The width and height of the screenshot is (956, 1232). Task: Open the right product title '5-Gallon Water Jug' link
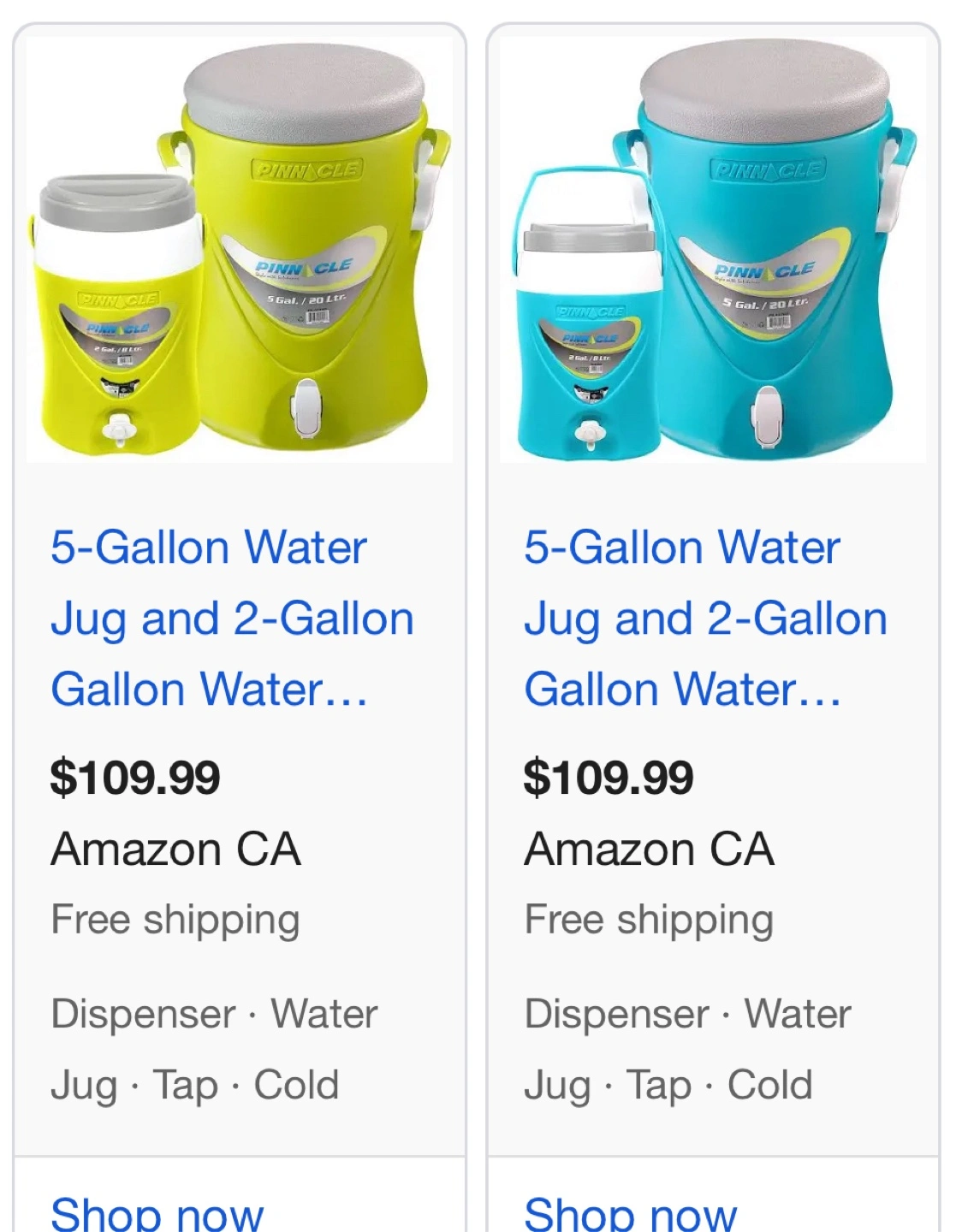(x=705, y=619)
